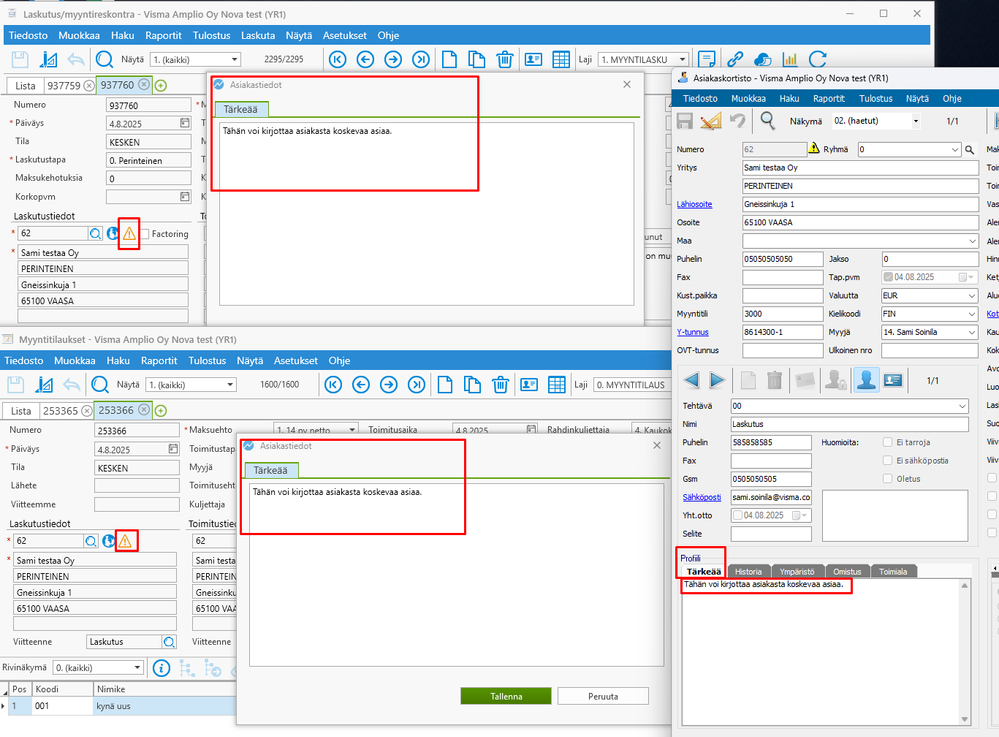
Task: Click Y-tunnus link
Action: (x=693, y=333)
